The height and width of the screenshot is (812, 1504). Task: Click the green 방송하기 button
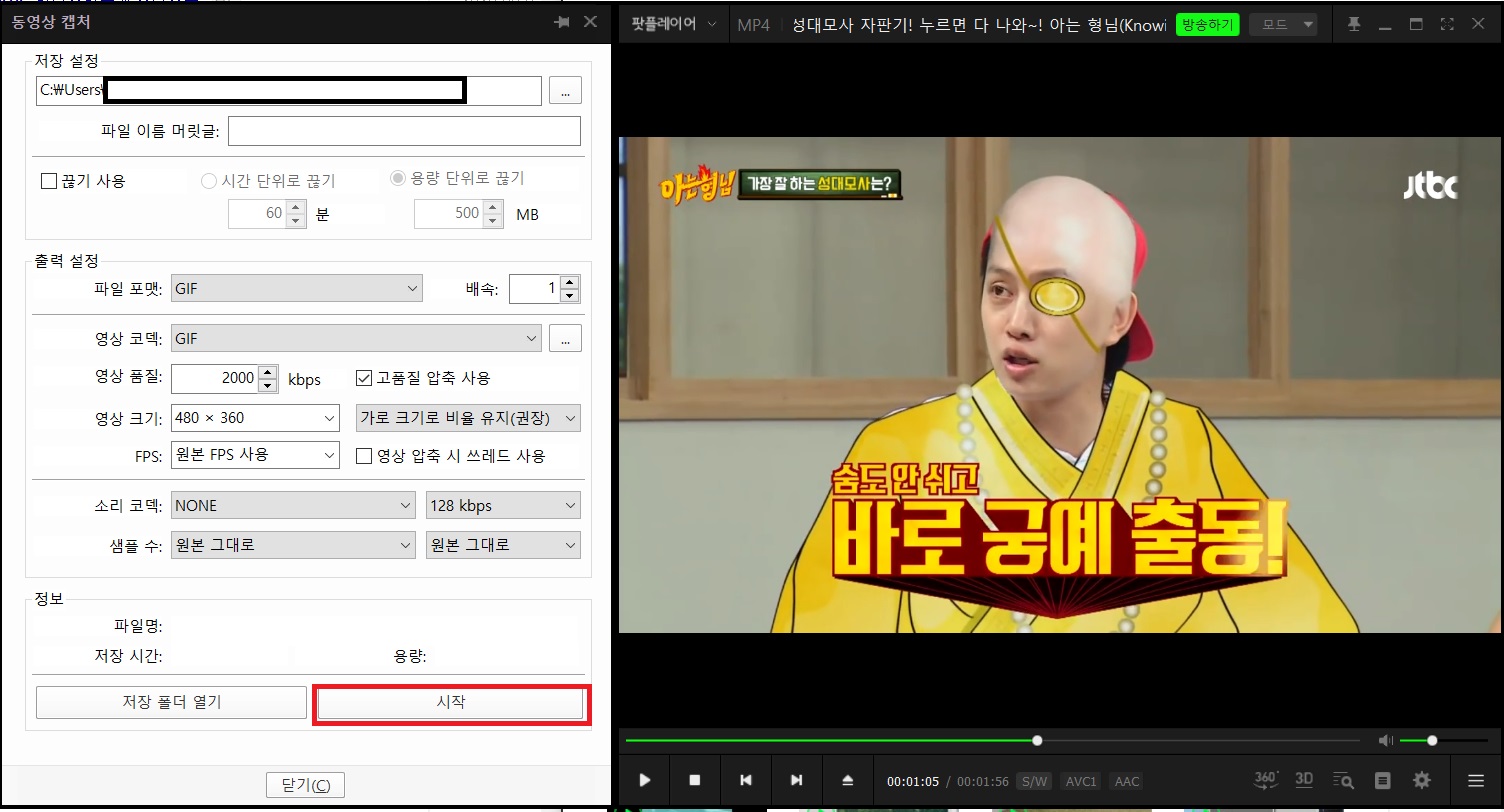point(1208,25)
